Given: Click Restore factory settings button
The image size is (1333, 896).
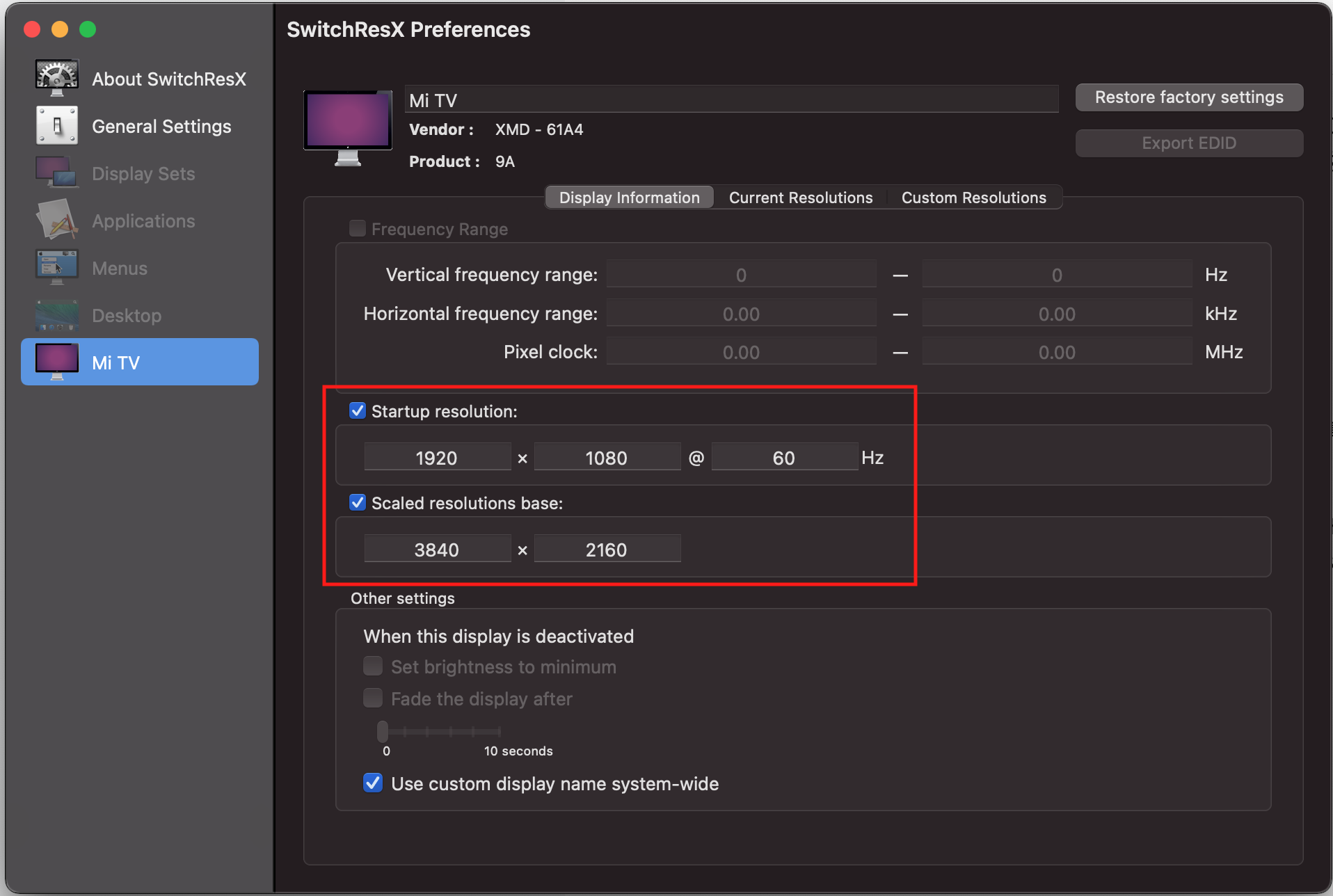Looking at the screenshot, I should click(1189, 97).
